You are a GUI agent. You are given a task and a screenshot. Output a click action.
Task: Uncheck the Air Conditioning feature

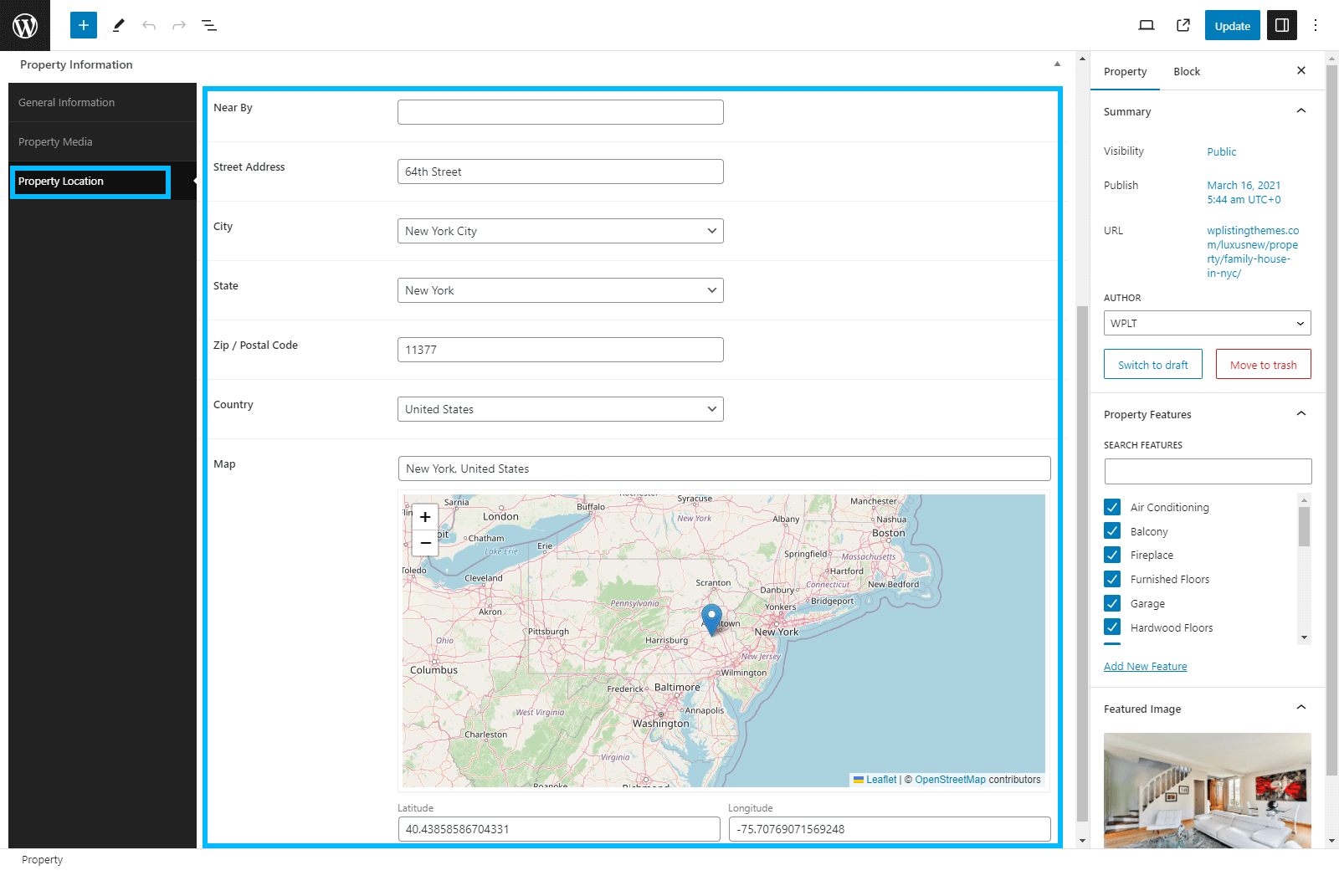pyautogui.click(x=1112, y=507)
